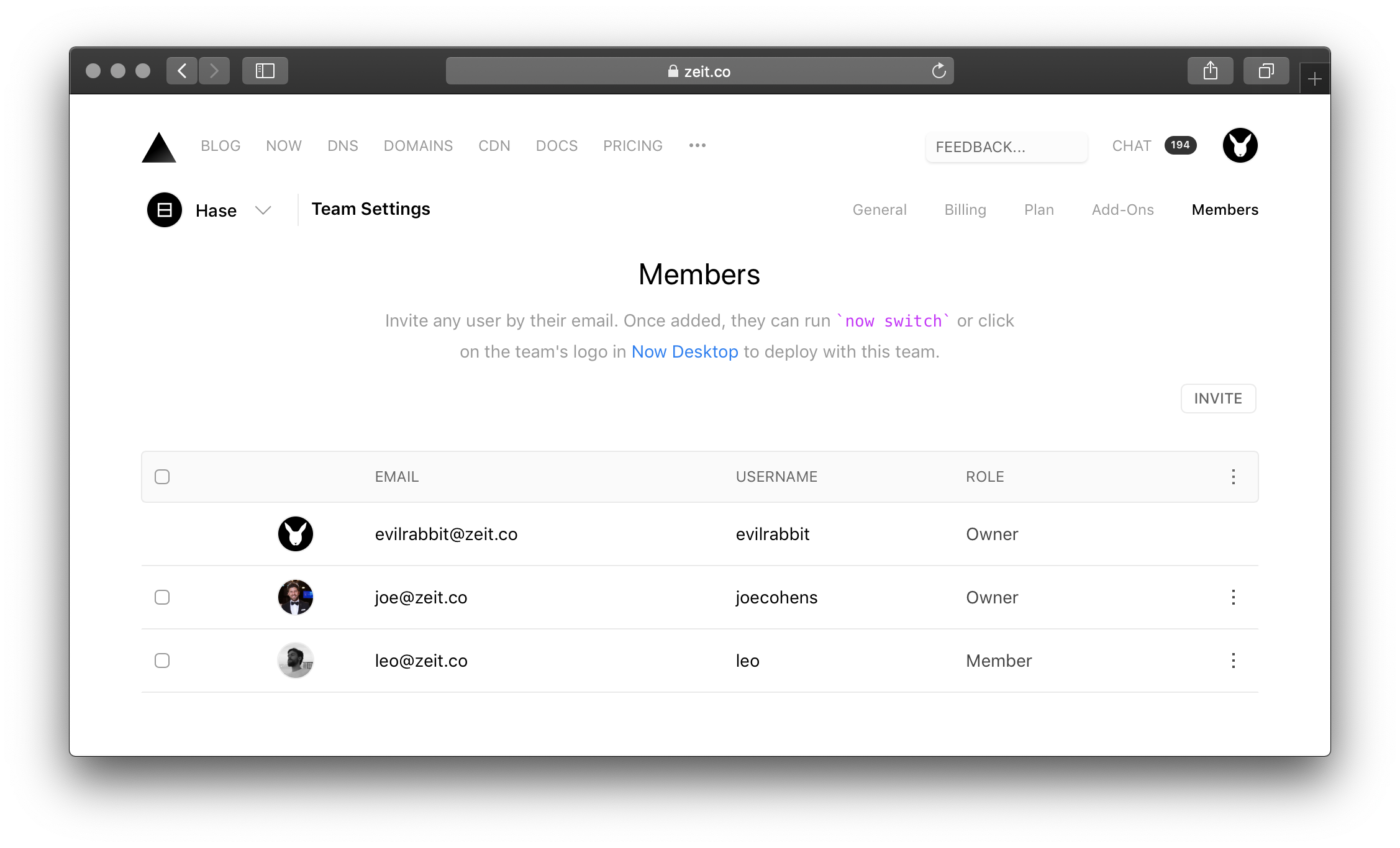The image size is (1400, 848).
Task: Open the DNS nav link
Action: (343, 146)
